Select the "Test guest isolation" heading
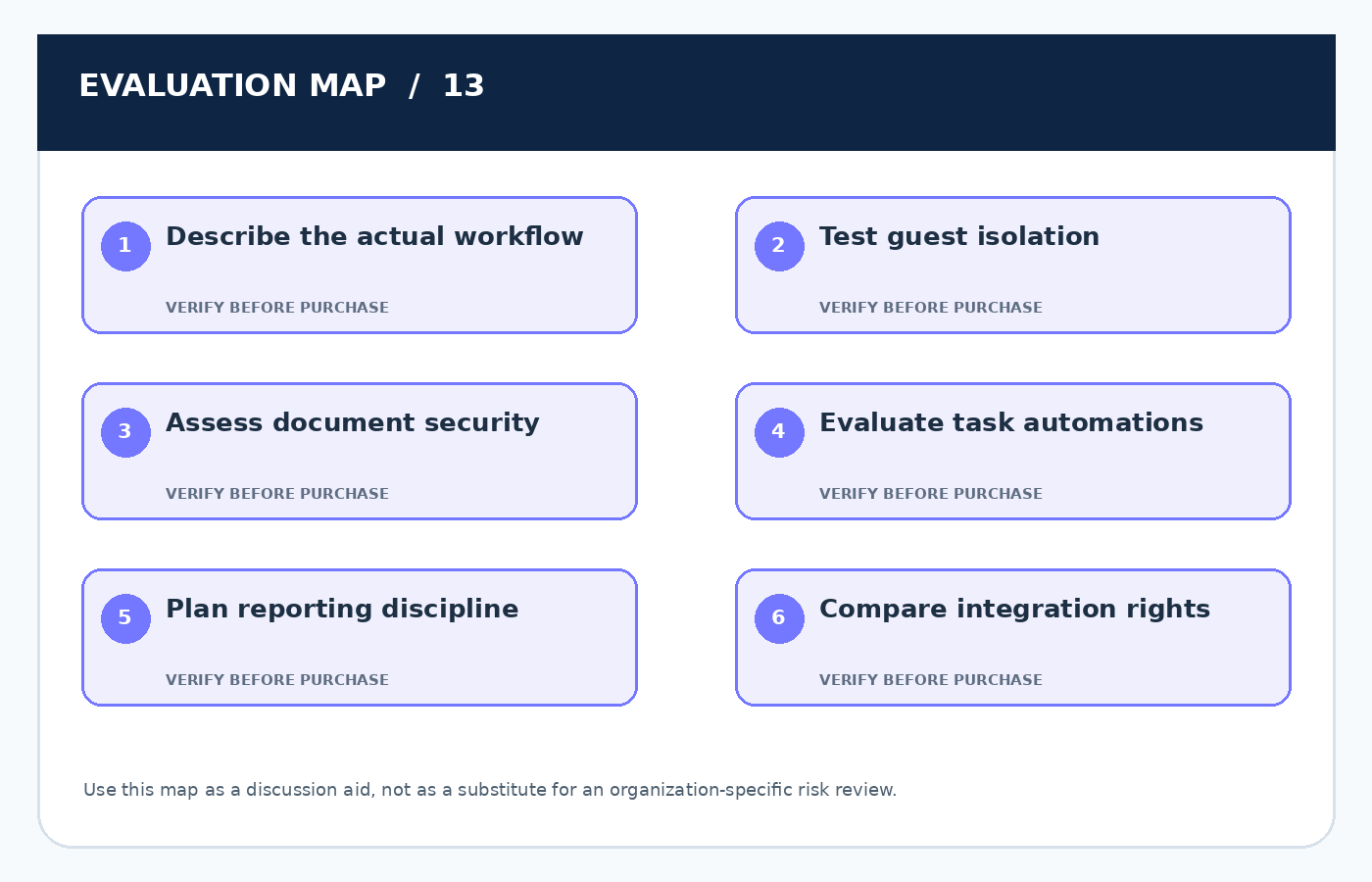The width and height of the screenshot is (1372, 882). coord(959,237)
